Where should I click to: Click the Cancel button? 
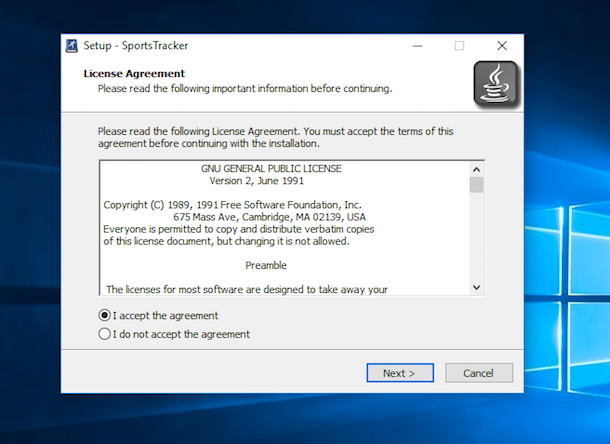pos(479,373)
